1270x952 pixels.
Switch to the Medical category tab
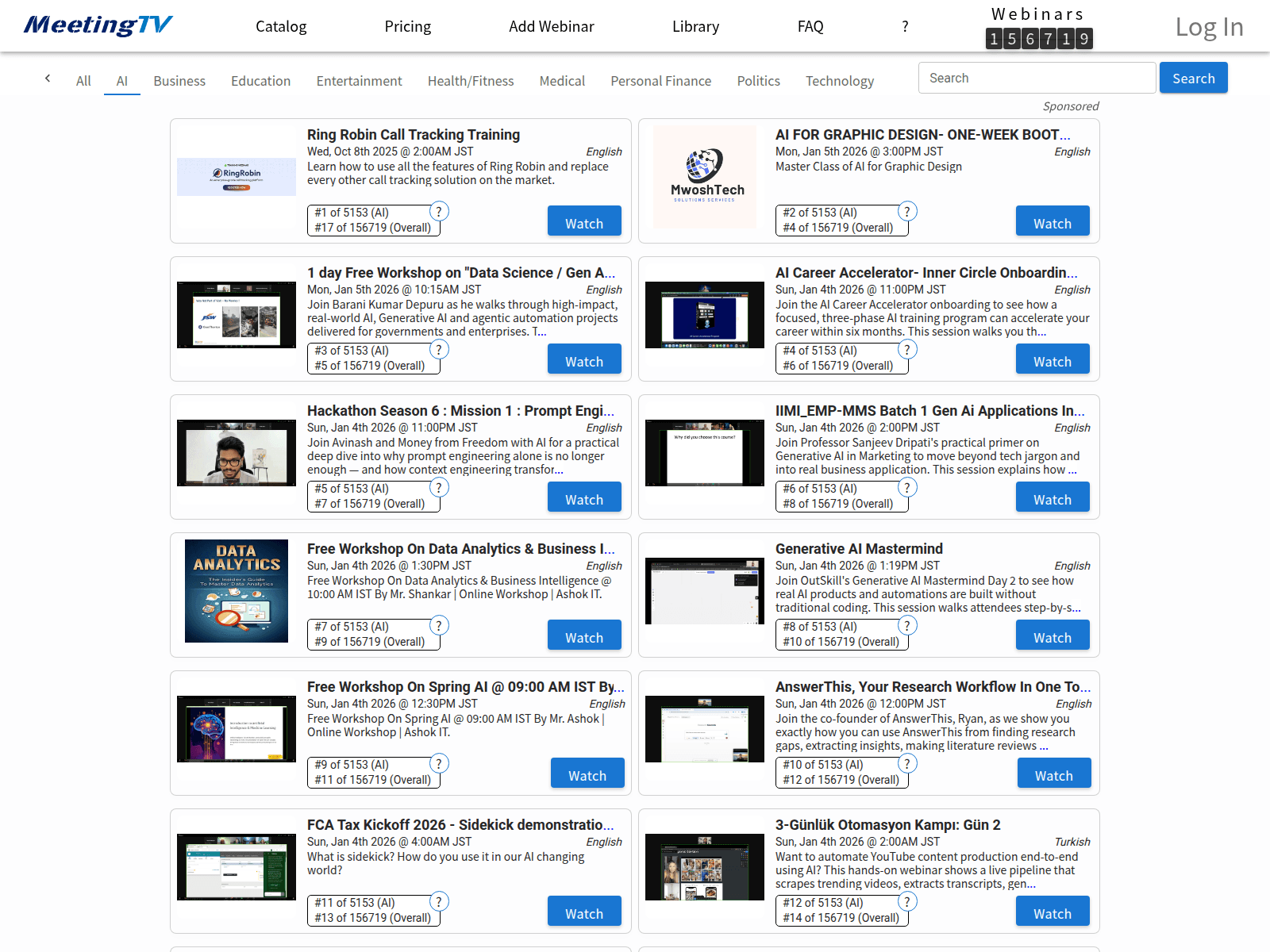(x=562, y=81)
